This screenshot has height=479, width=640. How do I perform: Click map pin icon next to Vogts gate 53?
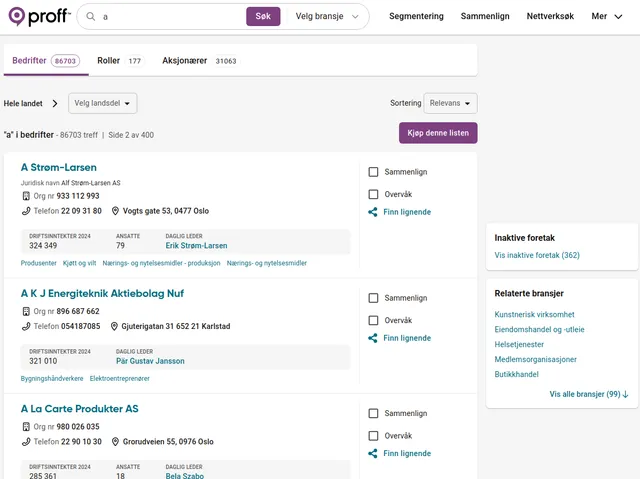(x=115, y=211)
